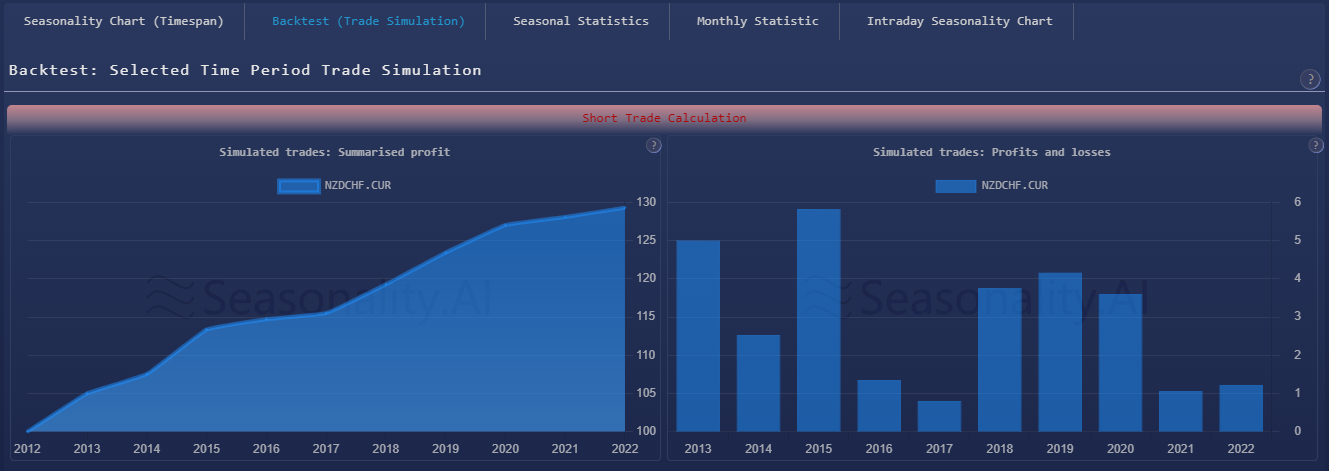Image resolution: width=1329 pixels, height=471 pixels.
Task: Click the 2017 bar in profits chart
Action: [x=938, y=416]
